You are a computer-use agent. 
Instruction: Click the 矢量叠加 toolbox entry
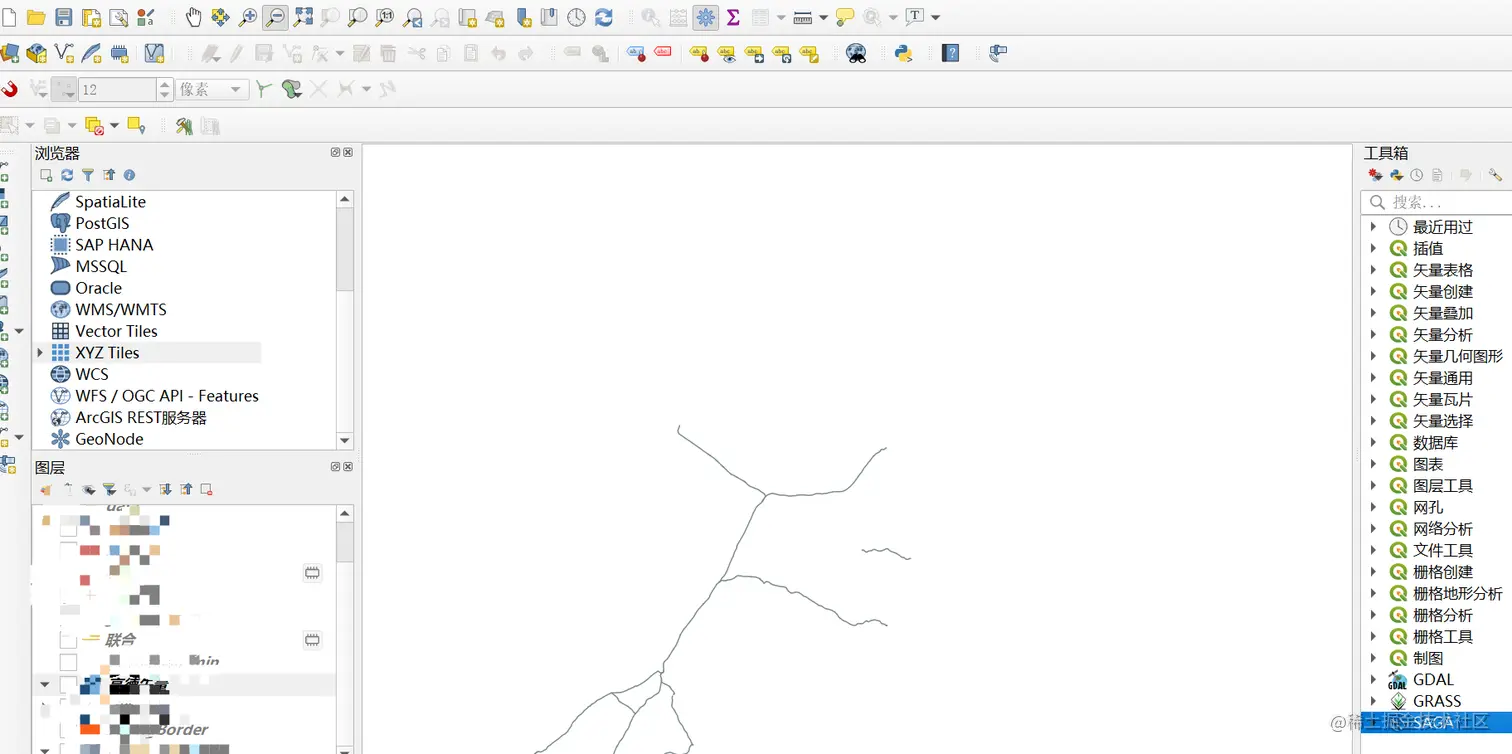tap(1443, 313)
